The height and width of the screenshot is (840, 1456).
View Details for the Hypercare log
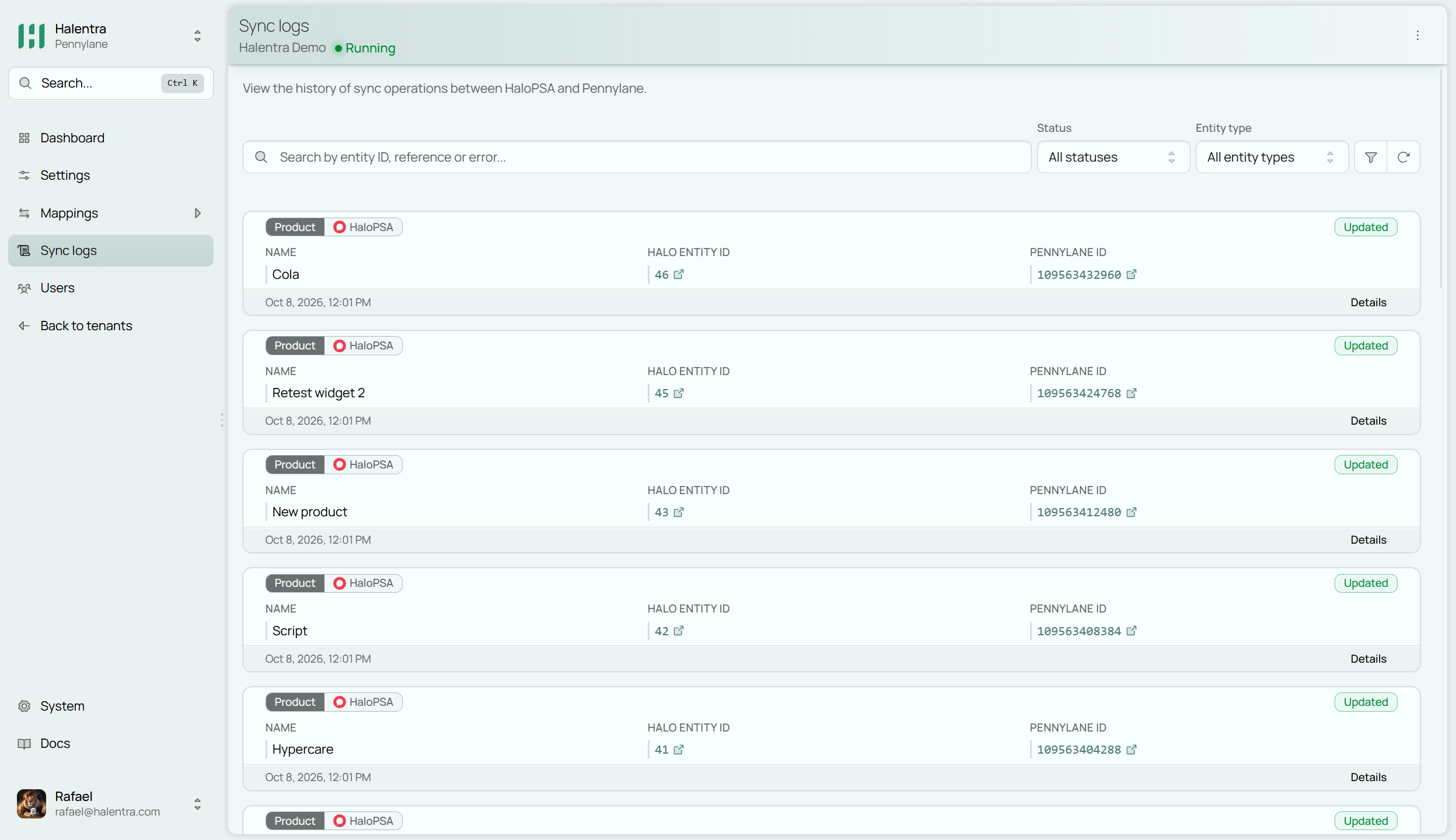coord(1368,777)
